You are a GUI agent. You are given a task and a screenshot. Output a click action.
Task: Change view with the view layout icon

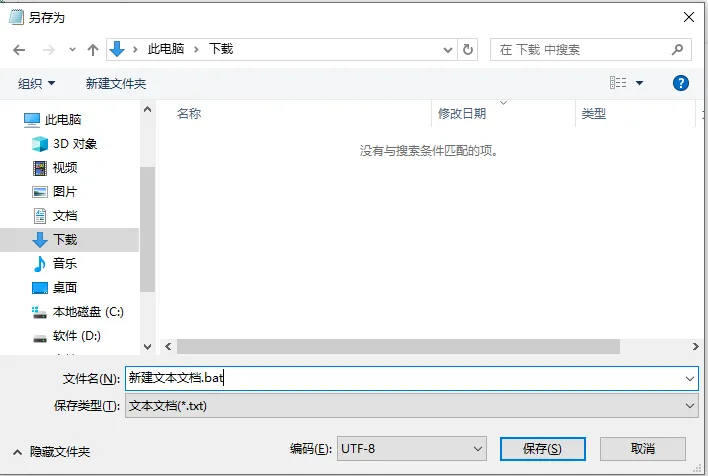coord(618,83)
